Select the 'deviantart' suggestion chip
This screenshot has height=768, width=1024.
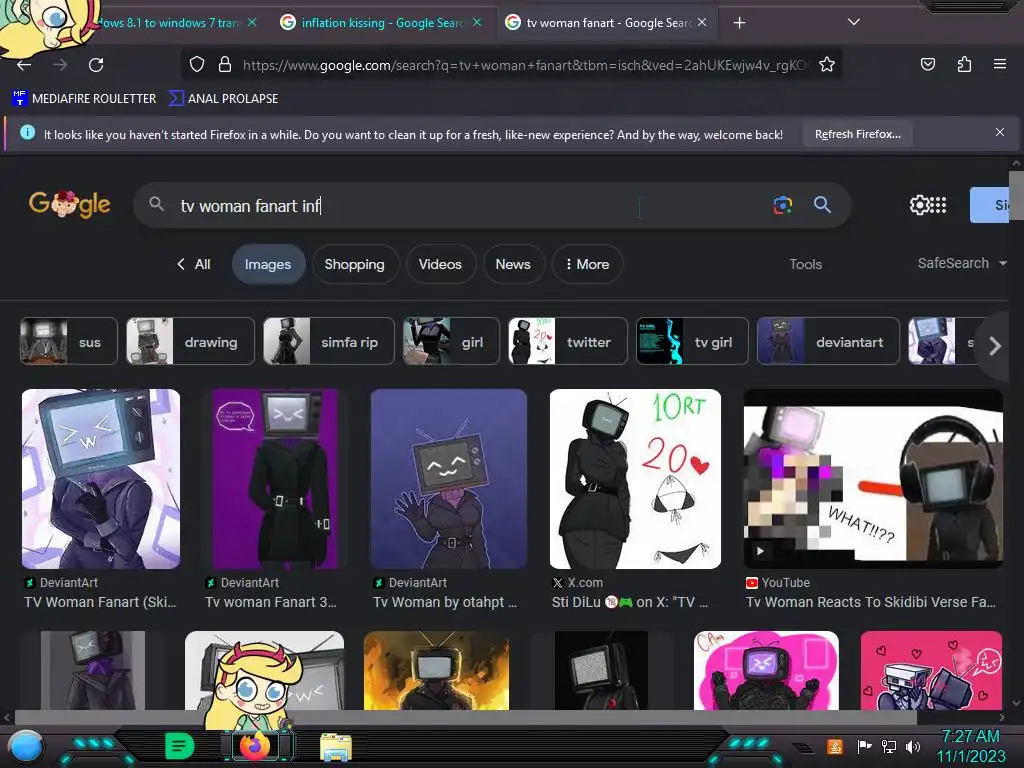[x=828, y=341]
